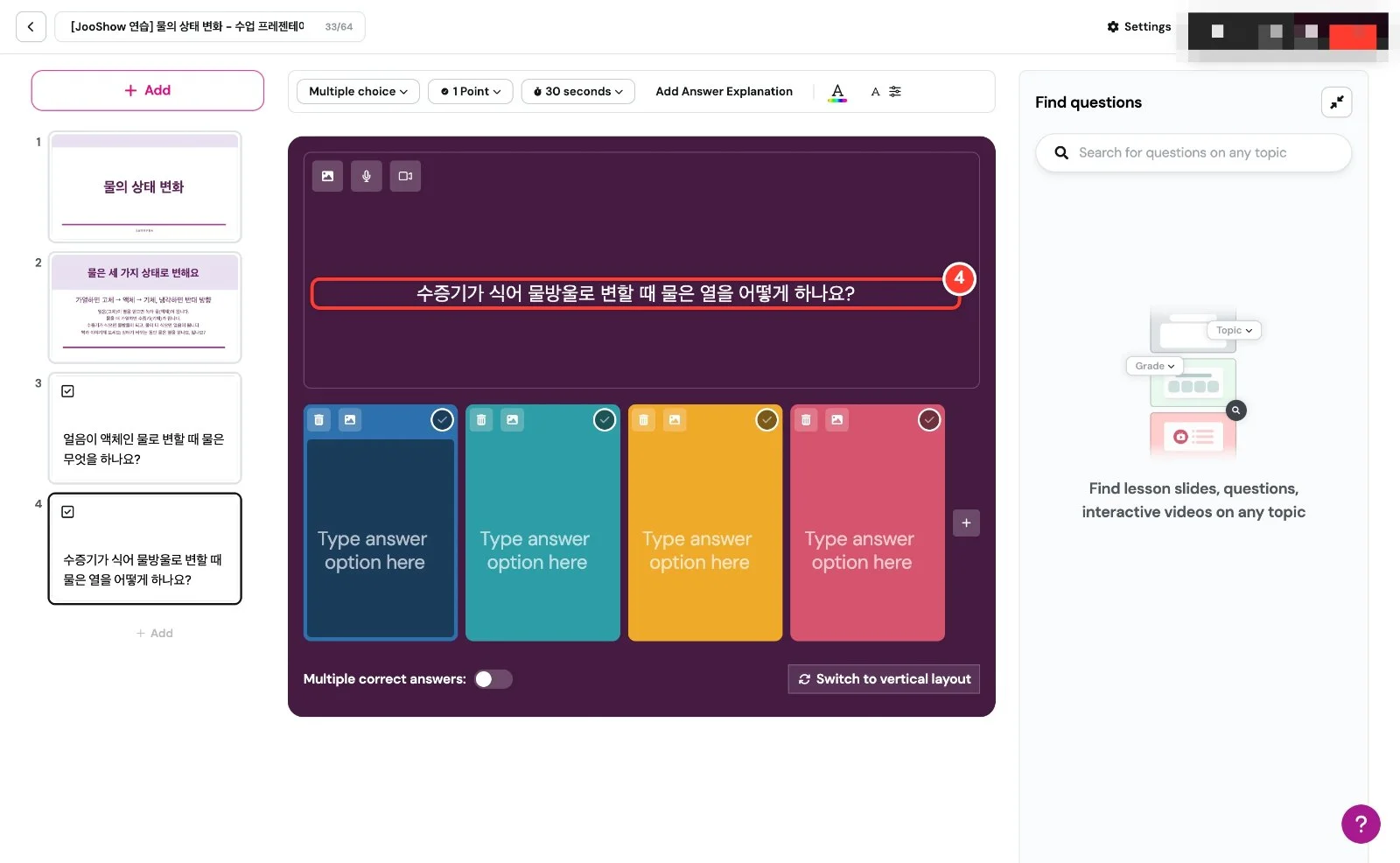
Task: Click the blue answer option text area
Action: coord(381,539)
